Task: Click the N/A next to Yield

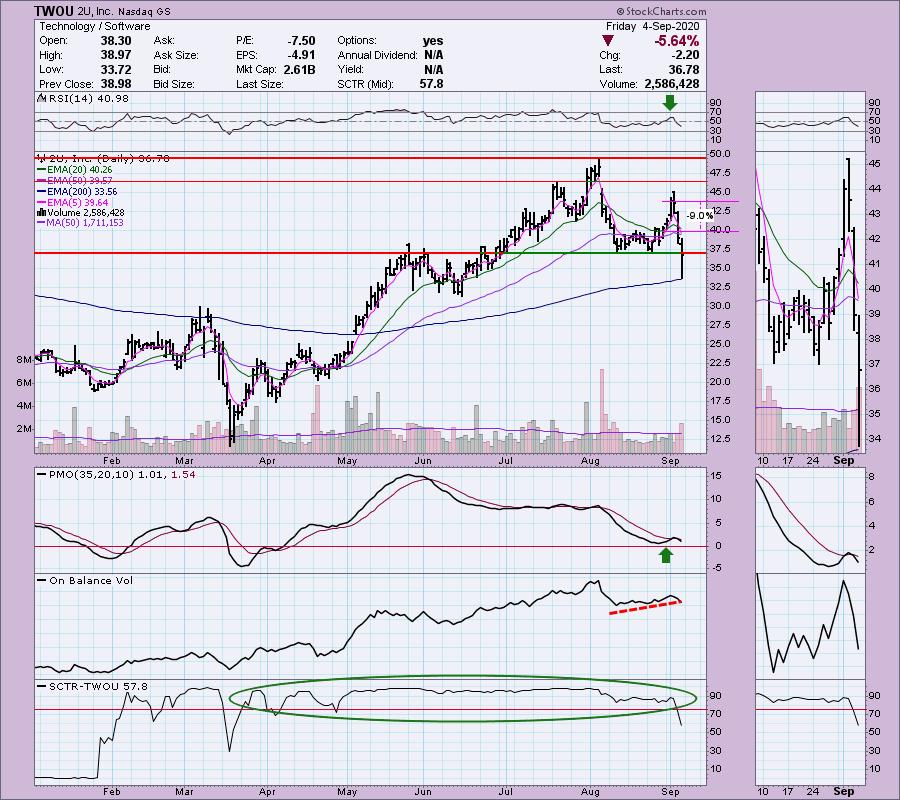Action: click(433, 69)
